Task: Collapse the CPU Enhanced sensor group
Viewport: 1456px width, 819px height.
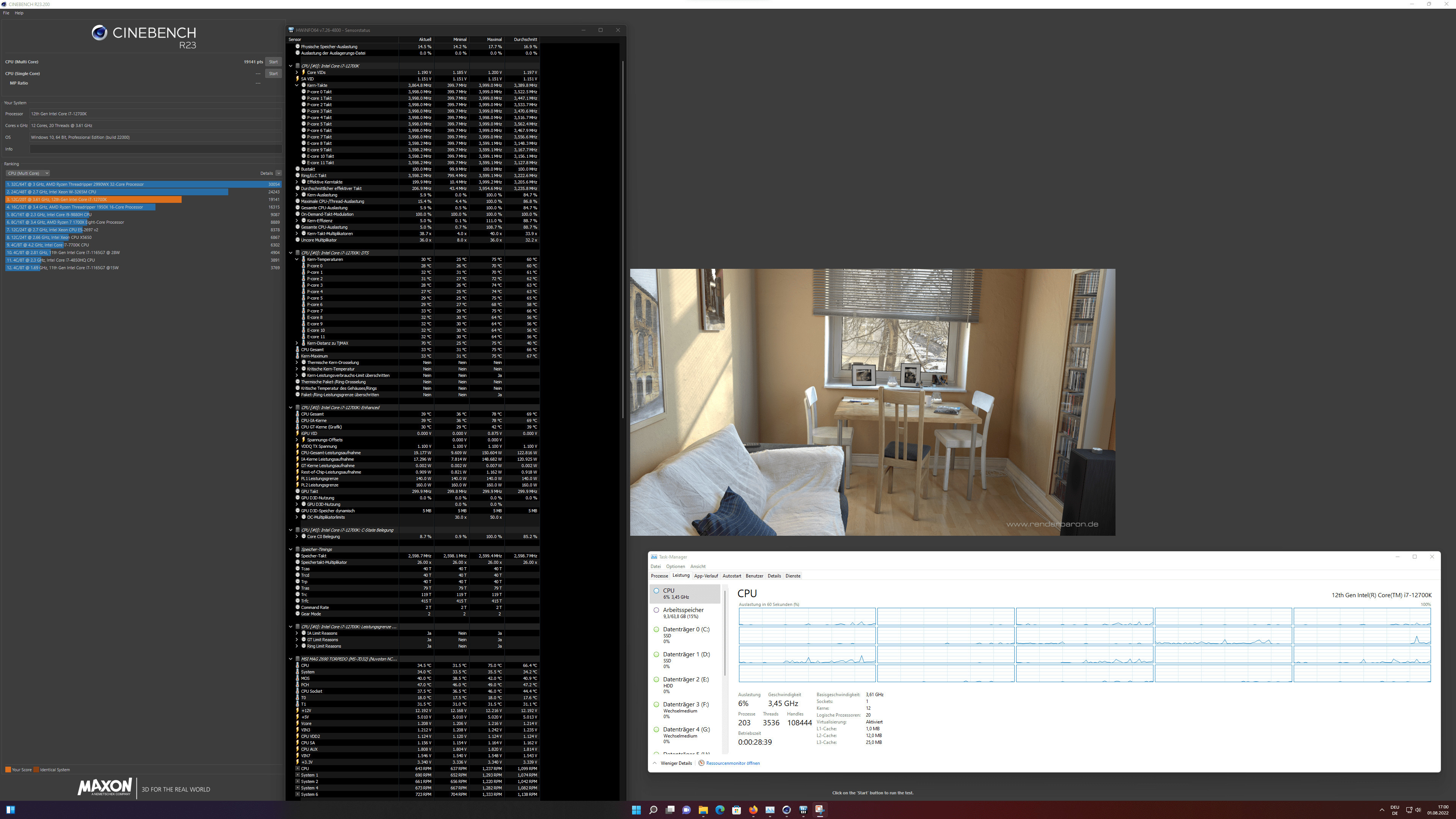Action: [290, 408]
